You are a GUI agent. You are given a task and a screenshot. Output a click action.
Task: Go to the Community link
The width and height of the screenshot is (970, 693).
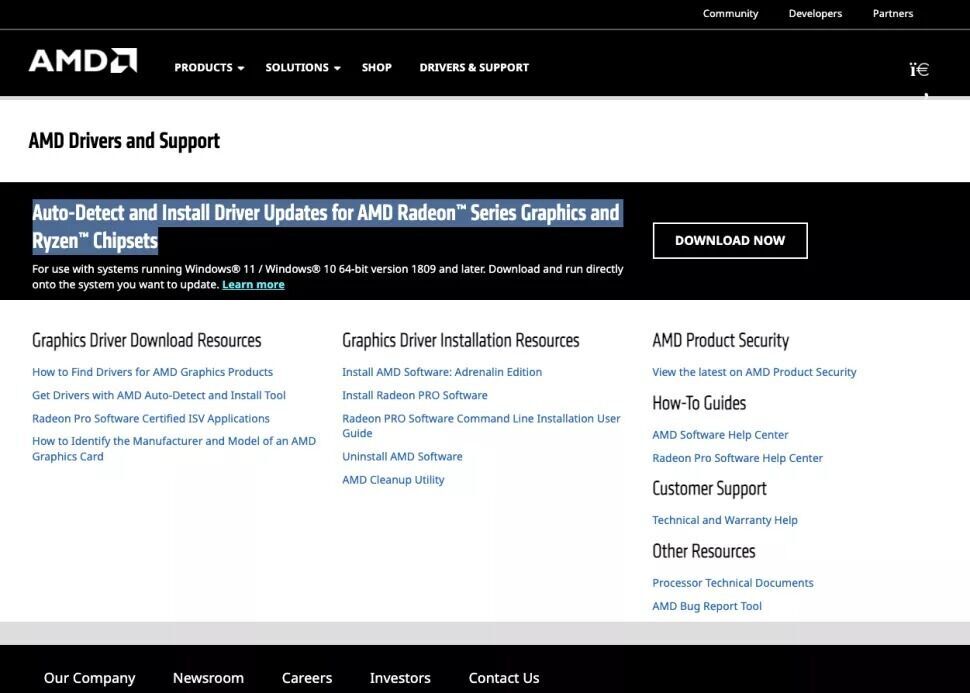[x=730, y=14]
